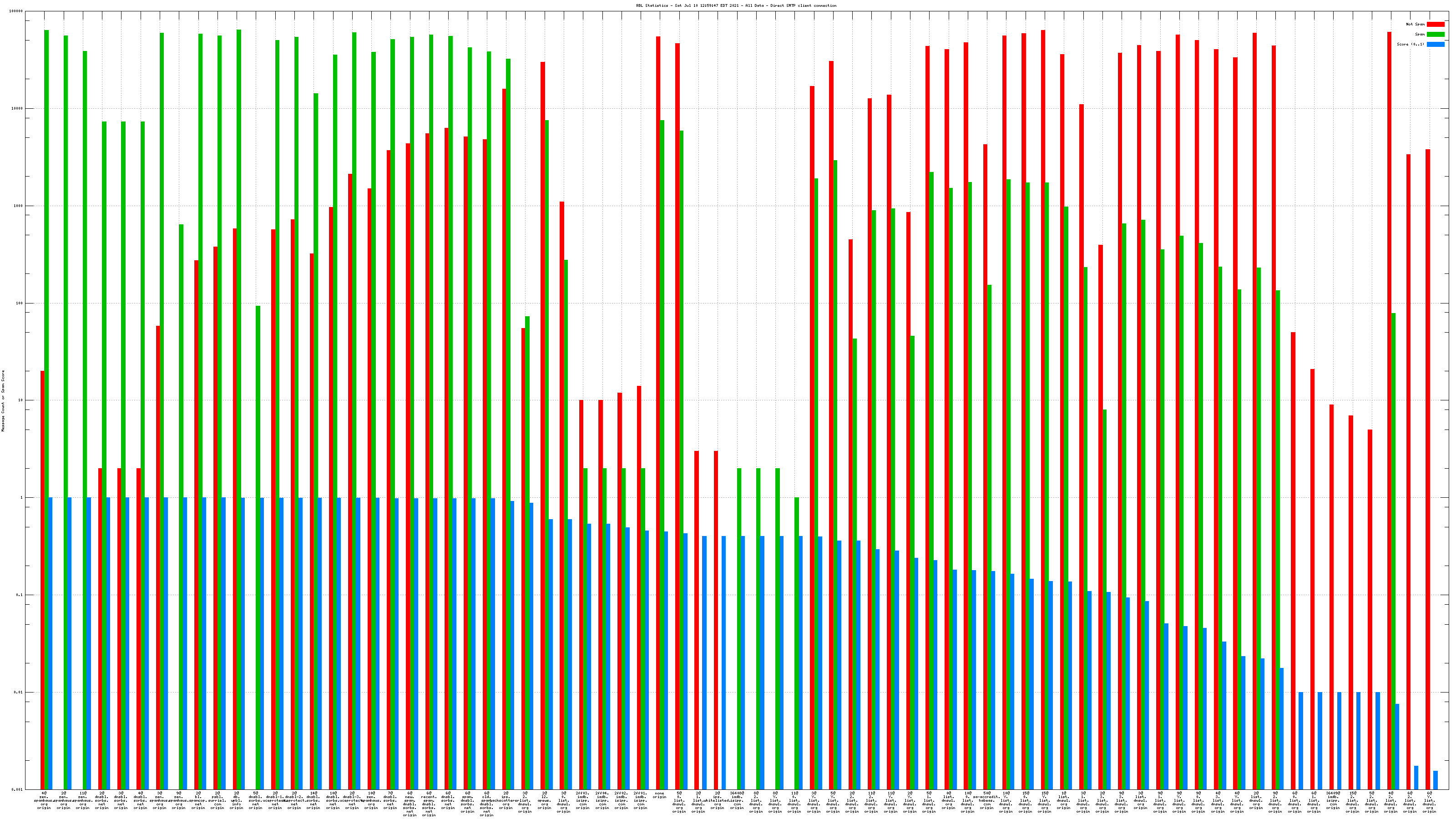Screen dimensions: 1456x819
Task: Click the bl.spamcop.net x-axis label
Action: (198, 800)
